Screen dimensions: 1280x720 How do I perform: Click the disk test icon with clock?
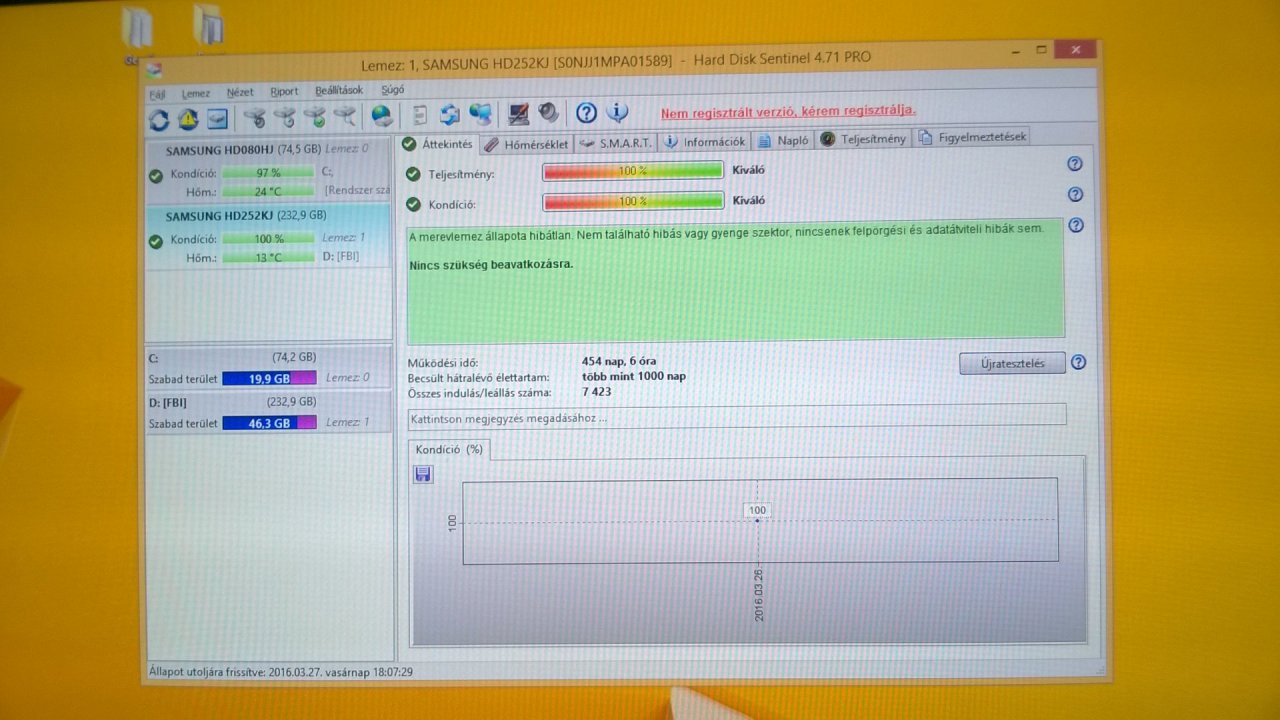[285, 118]
